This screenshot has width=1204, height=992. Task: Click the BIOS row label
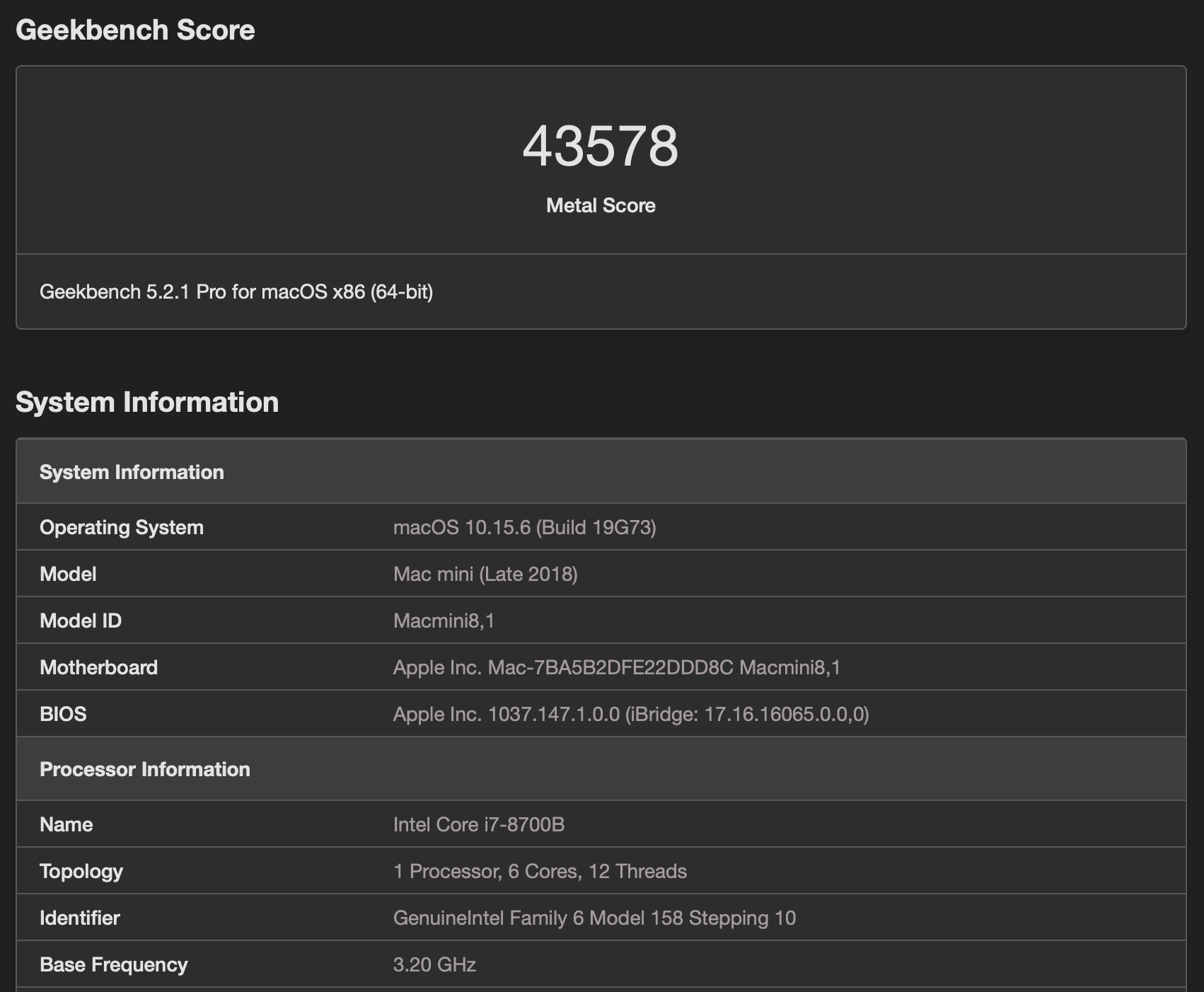pos(63,714)
